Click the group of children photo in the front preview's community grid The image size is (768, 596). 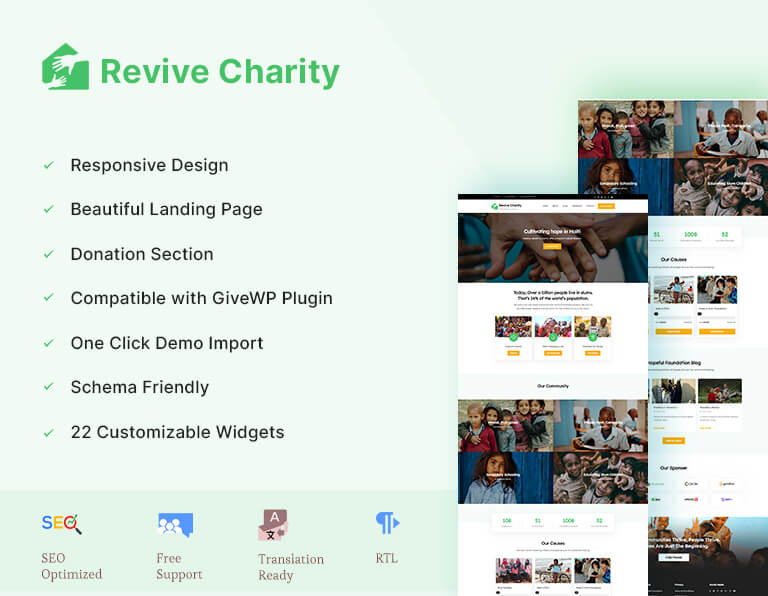pos(505,426)
